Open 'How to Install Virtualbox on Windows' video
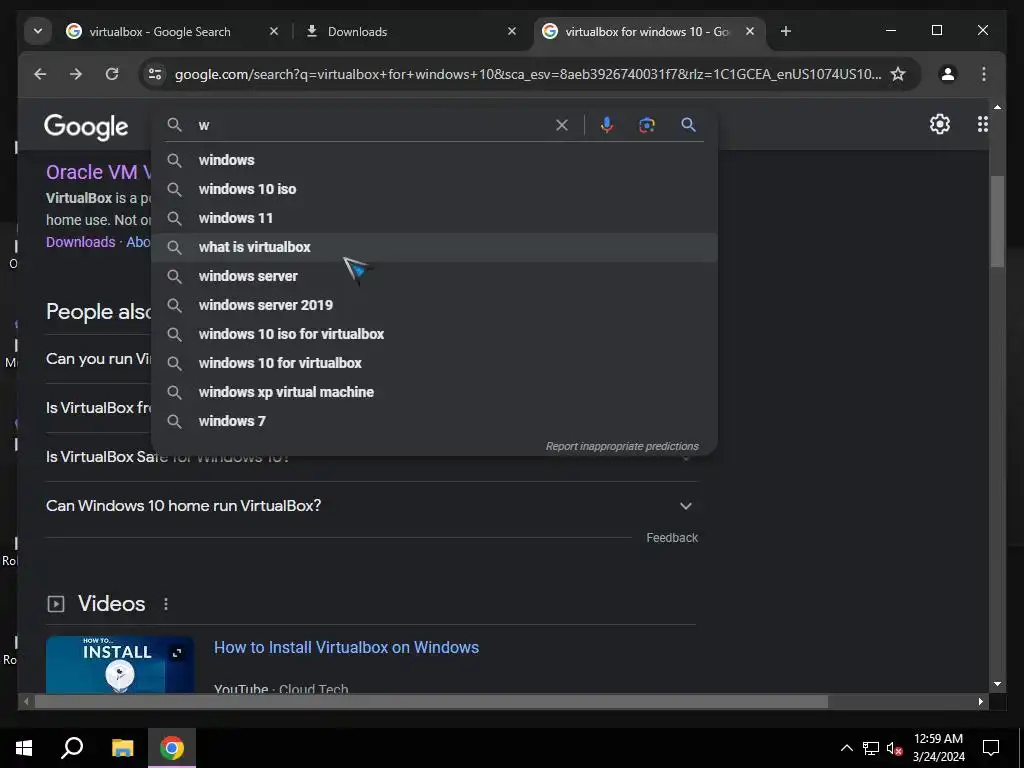 pyautogui.click(x=346, y=647)
